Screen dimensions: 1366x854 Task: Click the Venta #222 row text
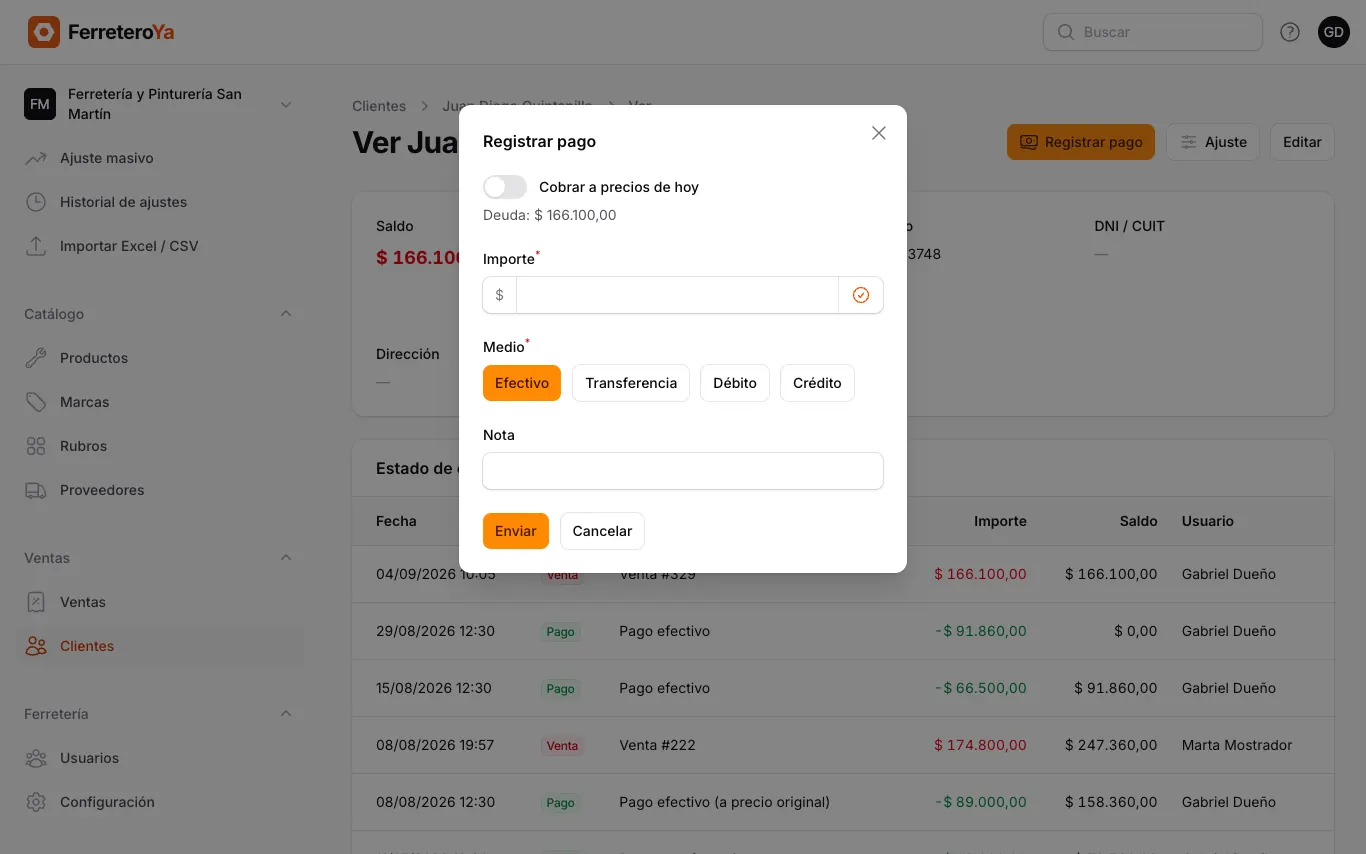tap(657, 745)
